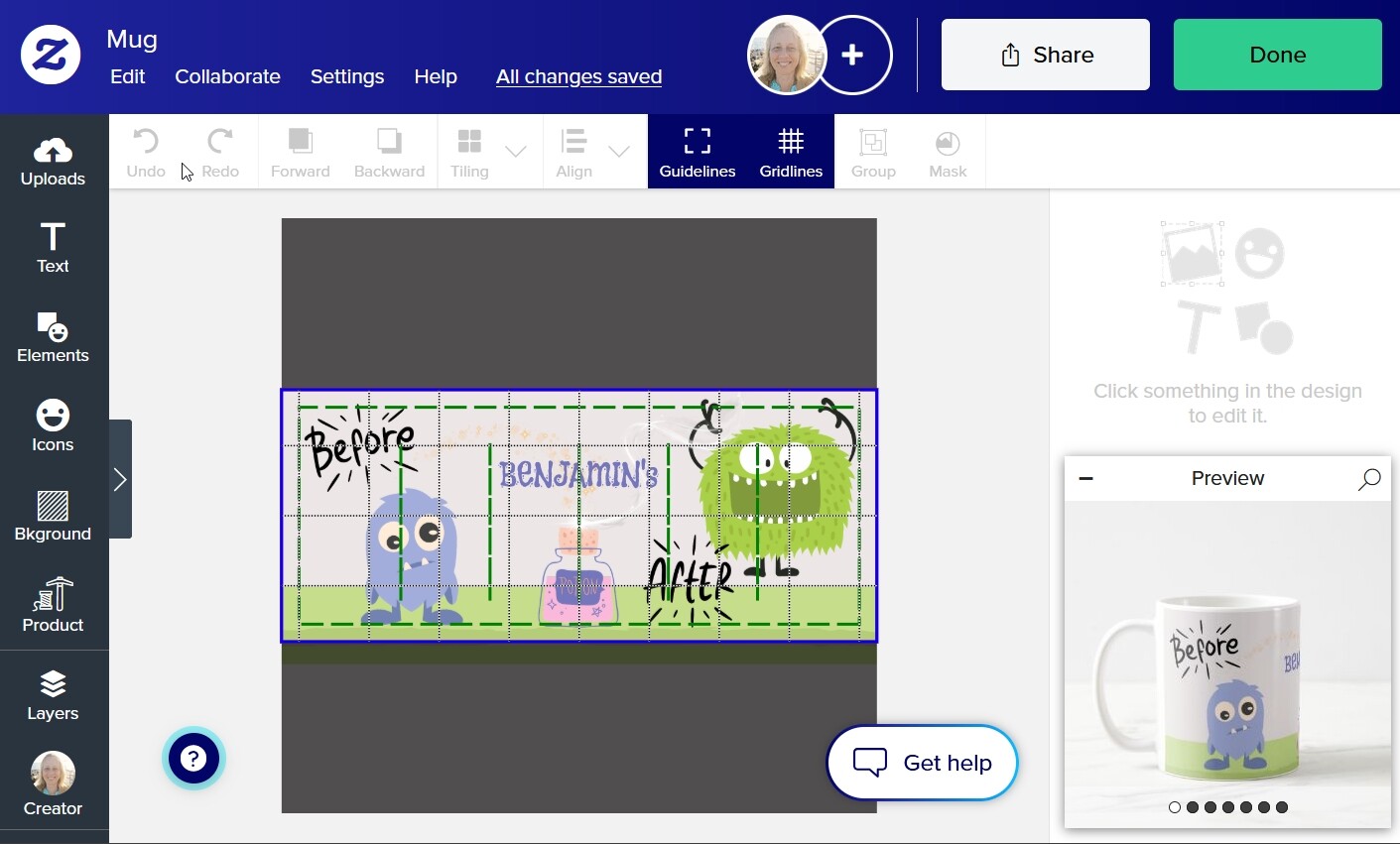Screen dimensions: 1400x844
Task: Click the magnifier icon in Preview
Action: [1369, 479]
